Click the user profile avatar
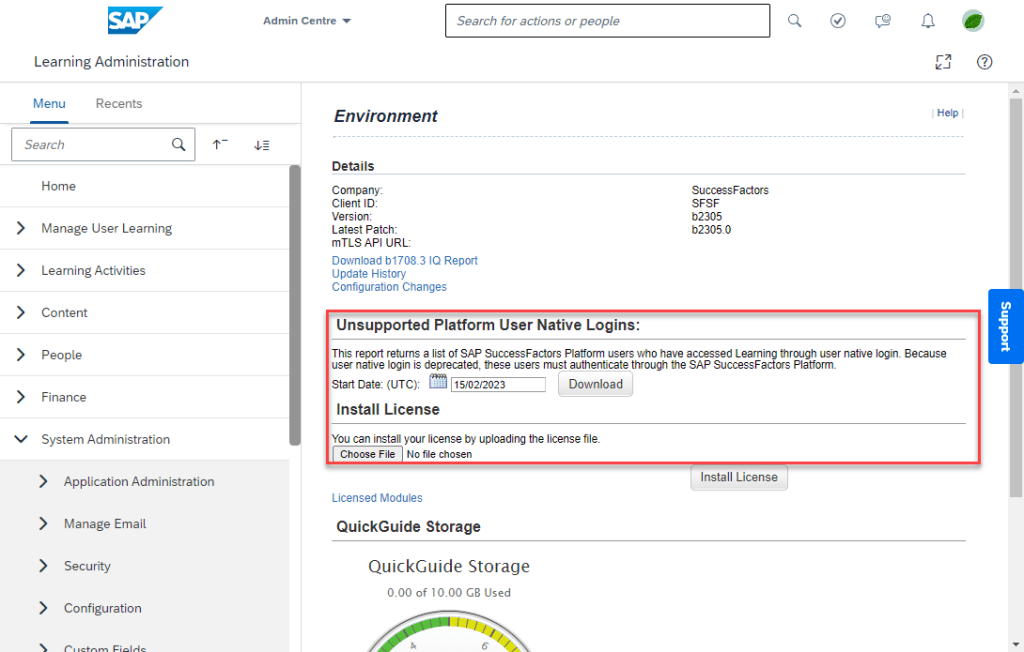 pos(972,21)
